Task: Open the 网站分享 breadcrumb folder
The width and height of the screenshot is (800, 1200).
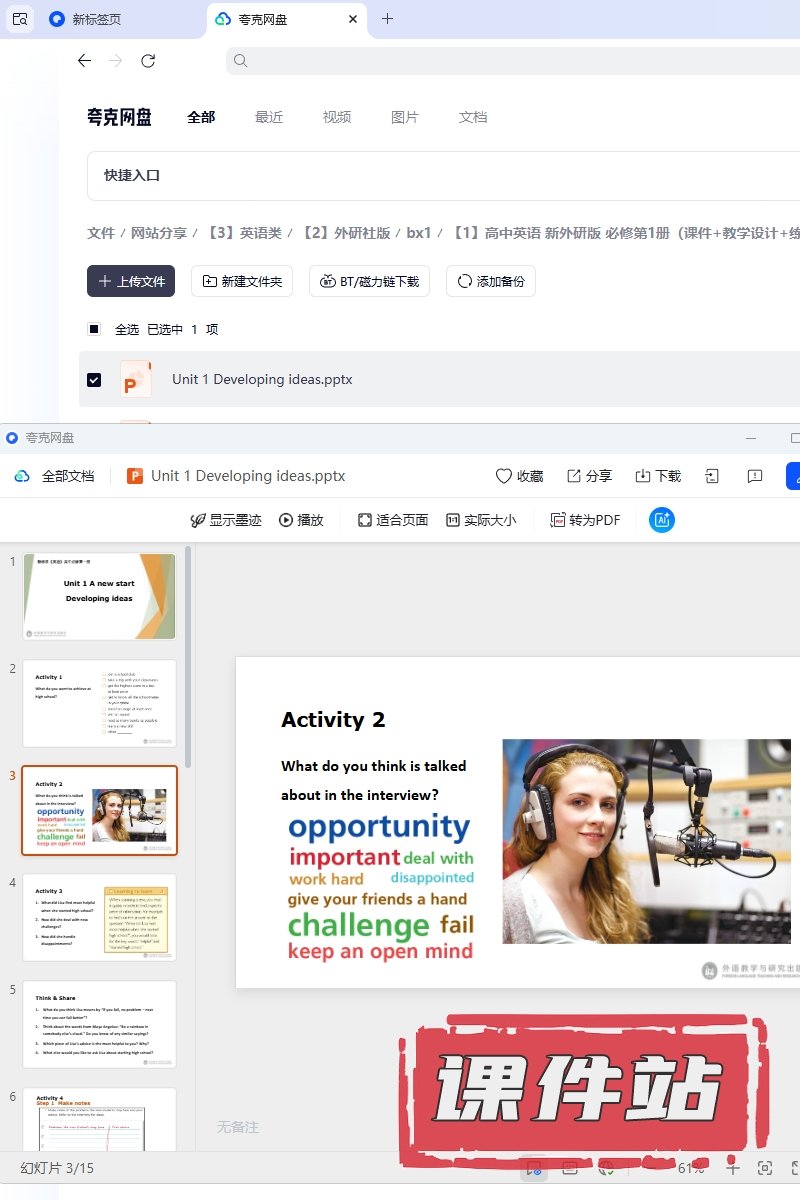Action: tap(159, 233)
